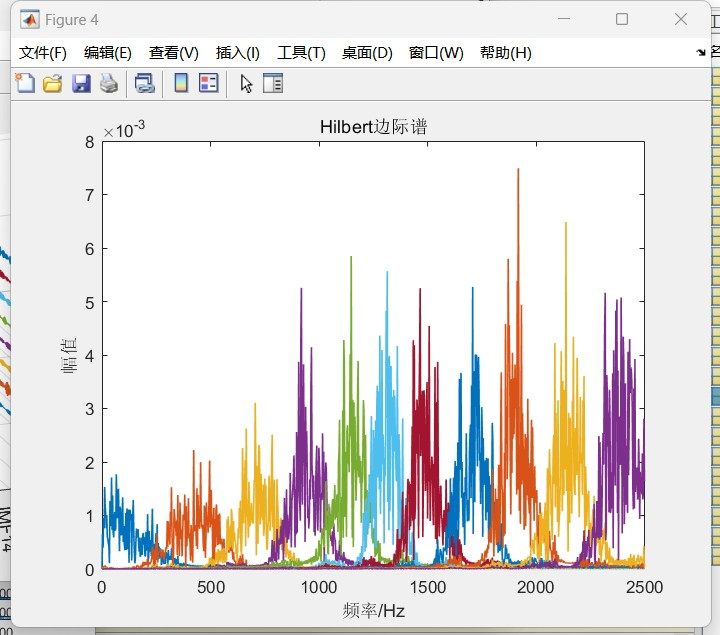This screenshot has width=720, height=635.
Task: Expand the 插入(I) menu
Action: pyautogui.click(x=238, y=53)
